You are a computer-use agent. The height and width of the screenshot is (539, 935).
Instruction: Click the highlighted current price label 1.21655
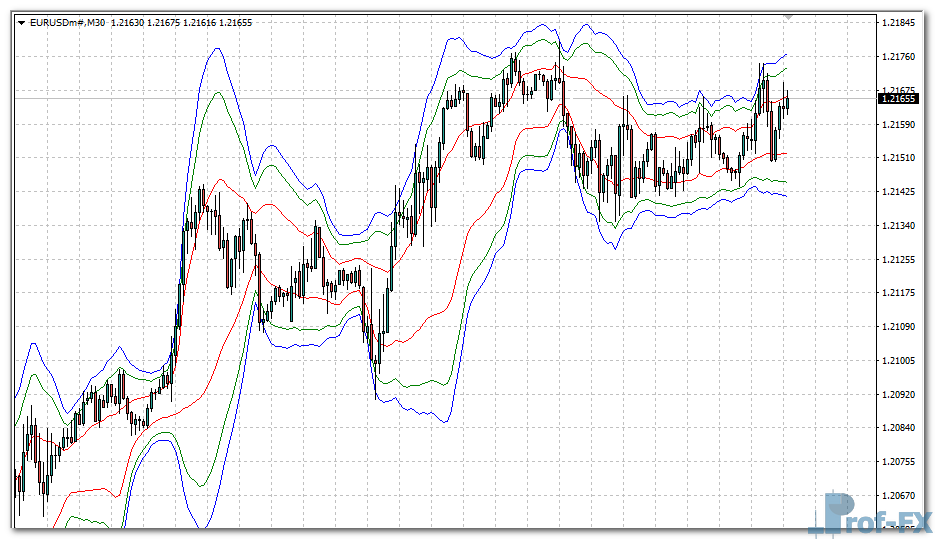click(897, 99)
